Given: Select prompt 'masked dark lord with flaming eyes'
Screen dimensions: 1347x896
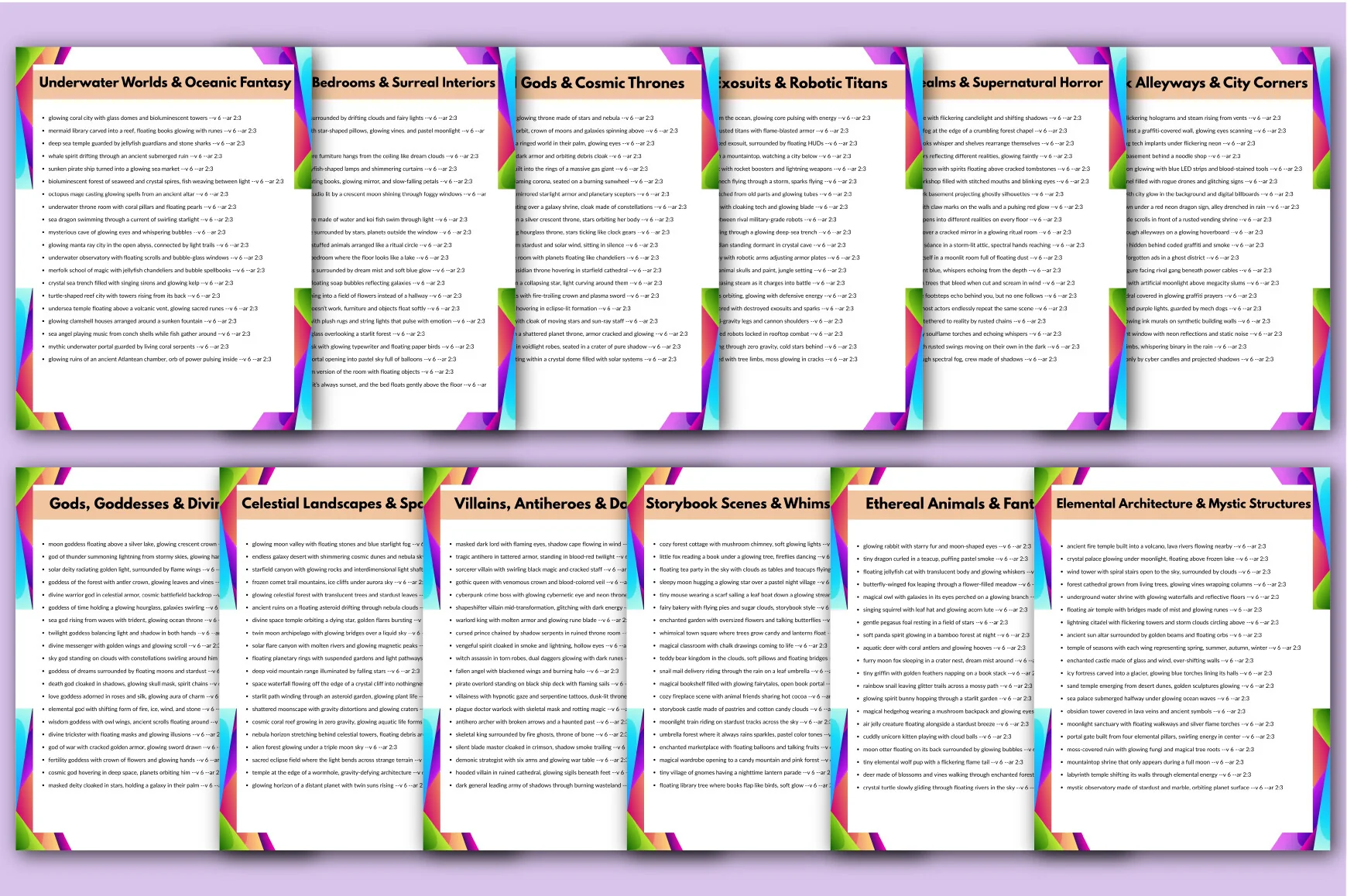Looking at the screenshot, I should click(x=540, y=544).
